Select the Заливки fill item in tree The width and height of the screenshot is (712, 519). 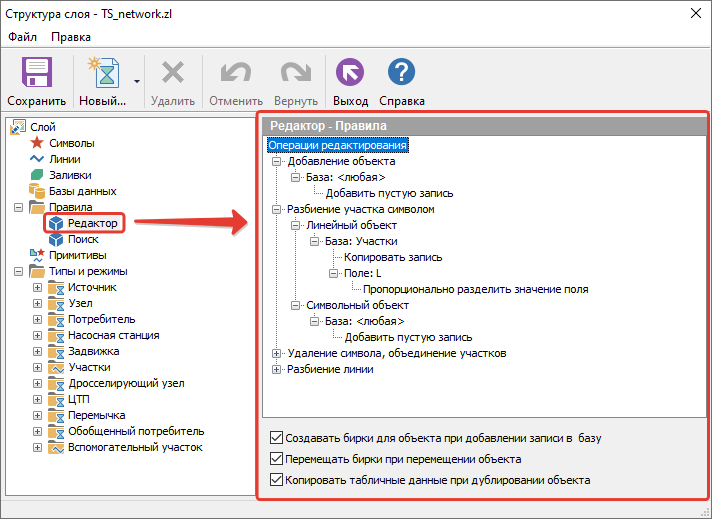[70, 175]
